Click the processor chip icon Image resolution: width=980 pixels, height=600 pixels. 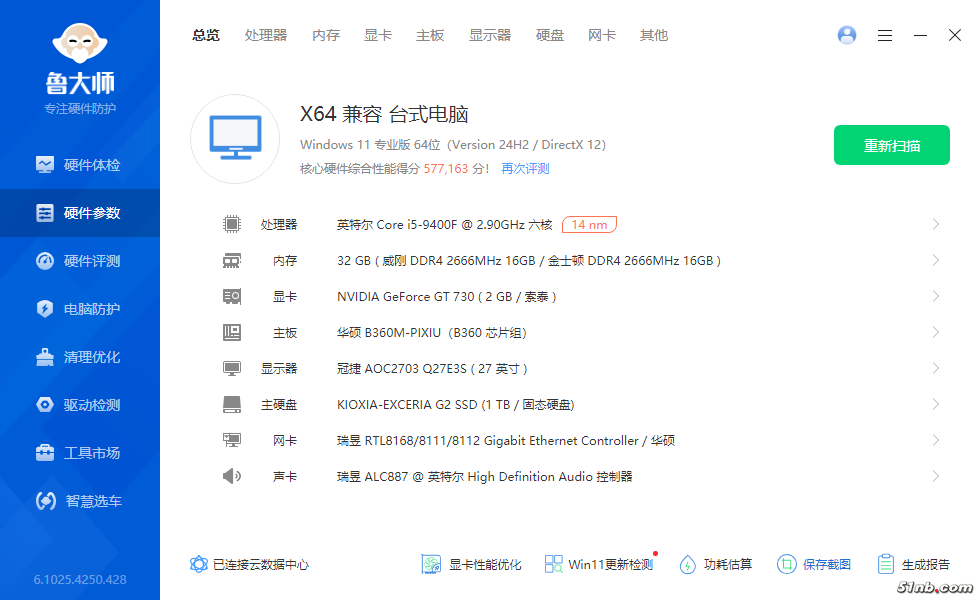232,224
